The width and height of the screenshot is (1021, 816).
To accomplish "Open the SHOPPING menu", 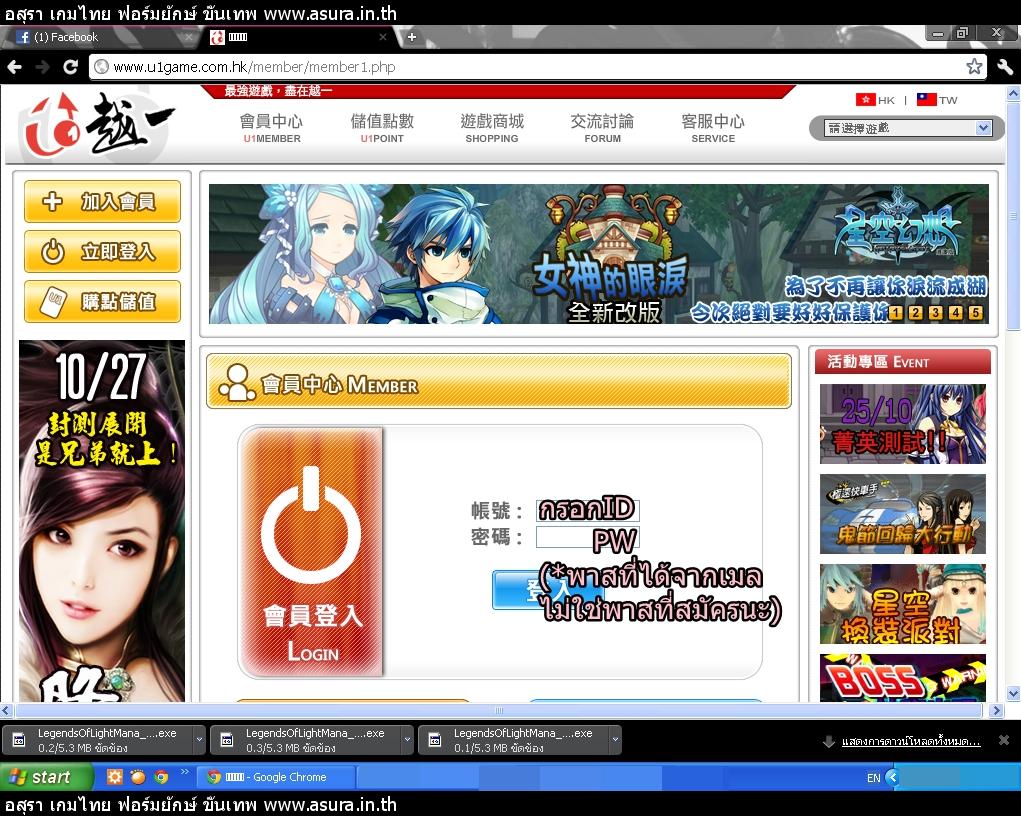I will point(492,128).
